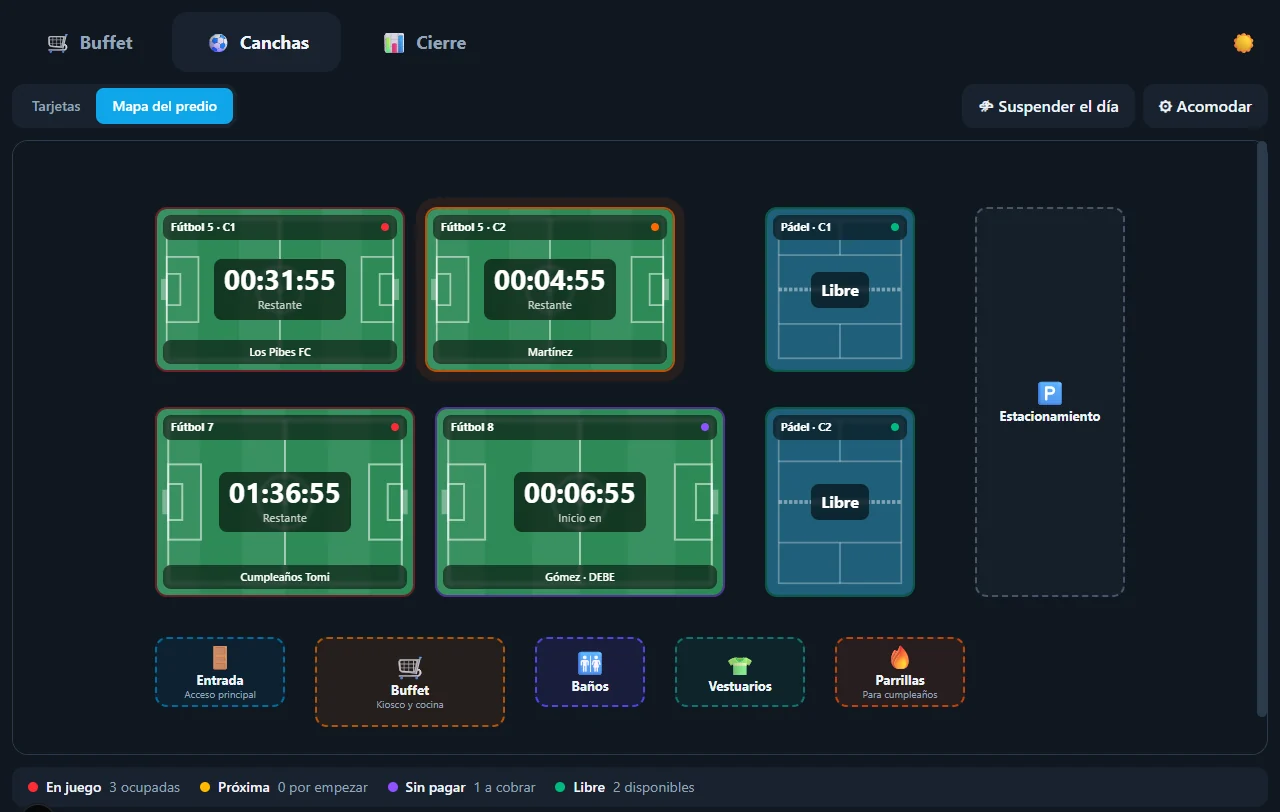Click the Libre legend entry at bottom

[624, 787]
